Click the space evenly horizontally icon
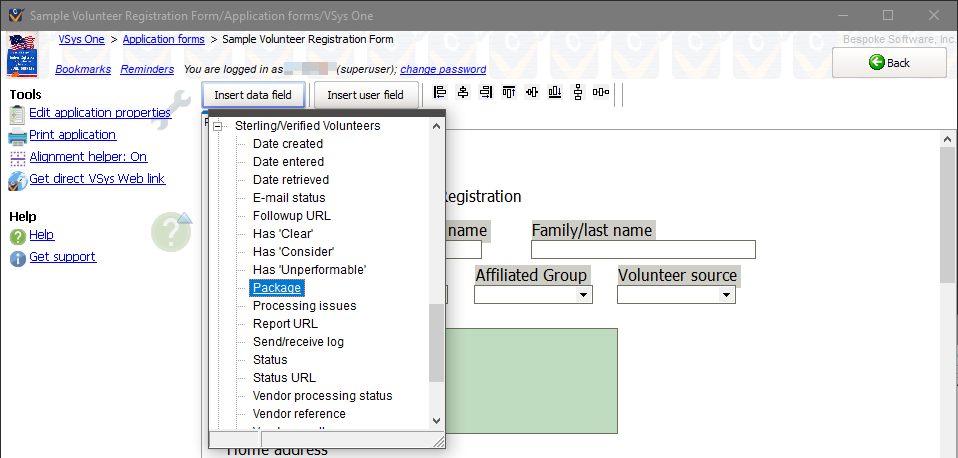 601,93
